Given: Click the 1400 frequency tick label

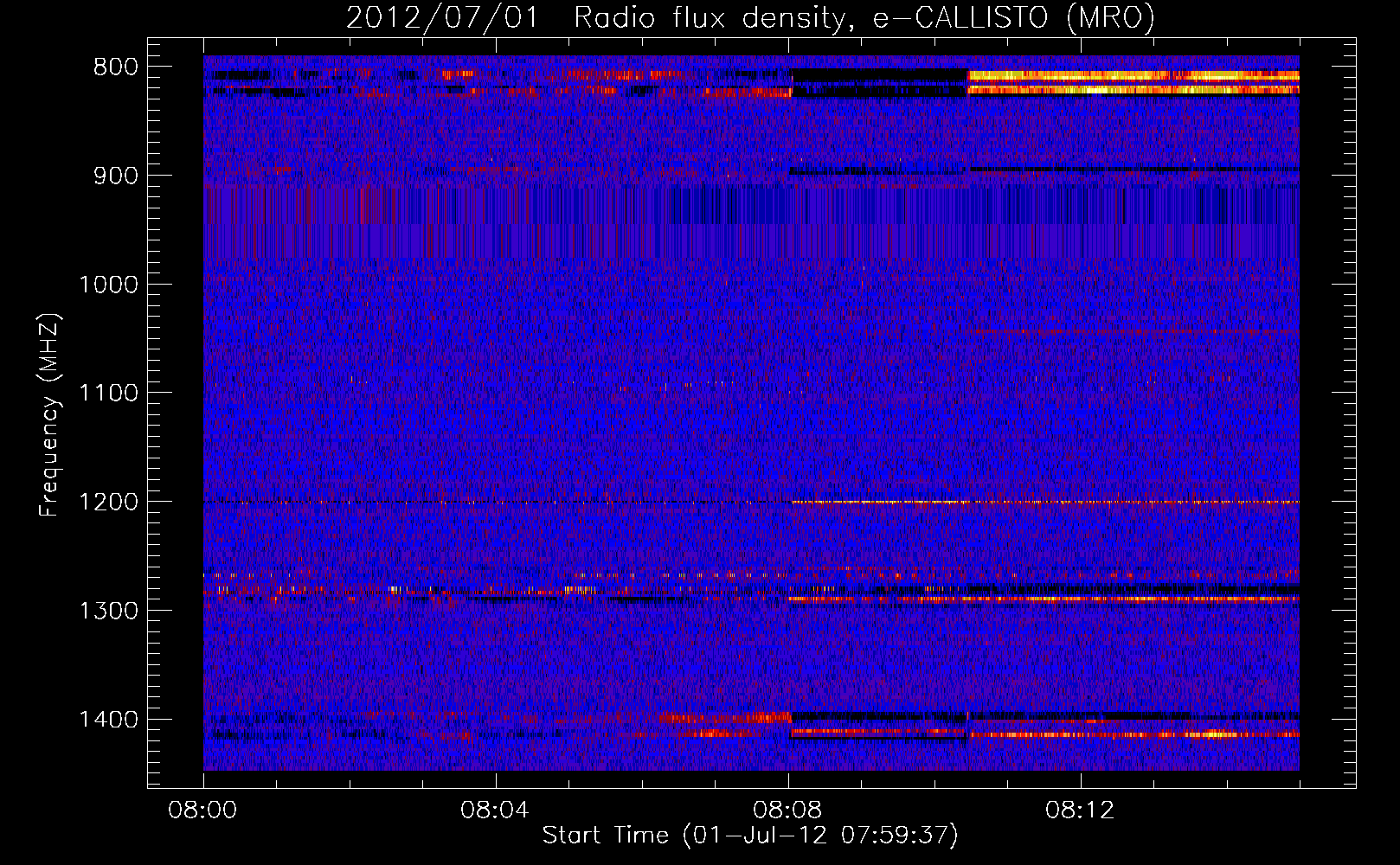Looking at the screenshot, I should pyautogui.click(x=108, y=720).
